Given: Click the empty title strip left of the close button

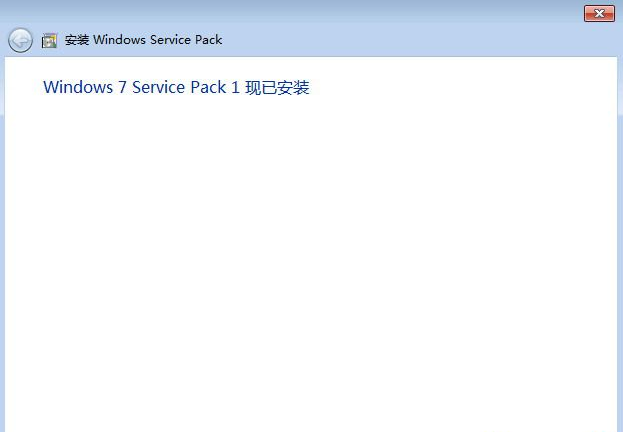Looking at the screenshot, I should click(300, 13).
